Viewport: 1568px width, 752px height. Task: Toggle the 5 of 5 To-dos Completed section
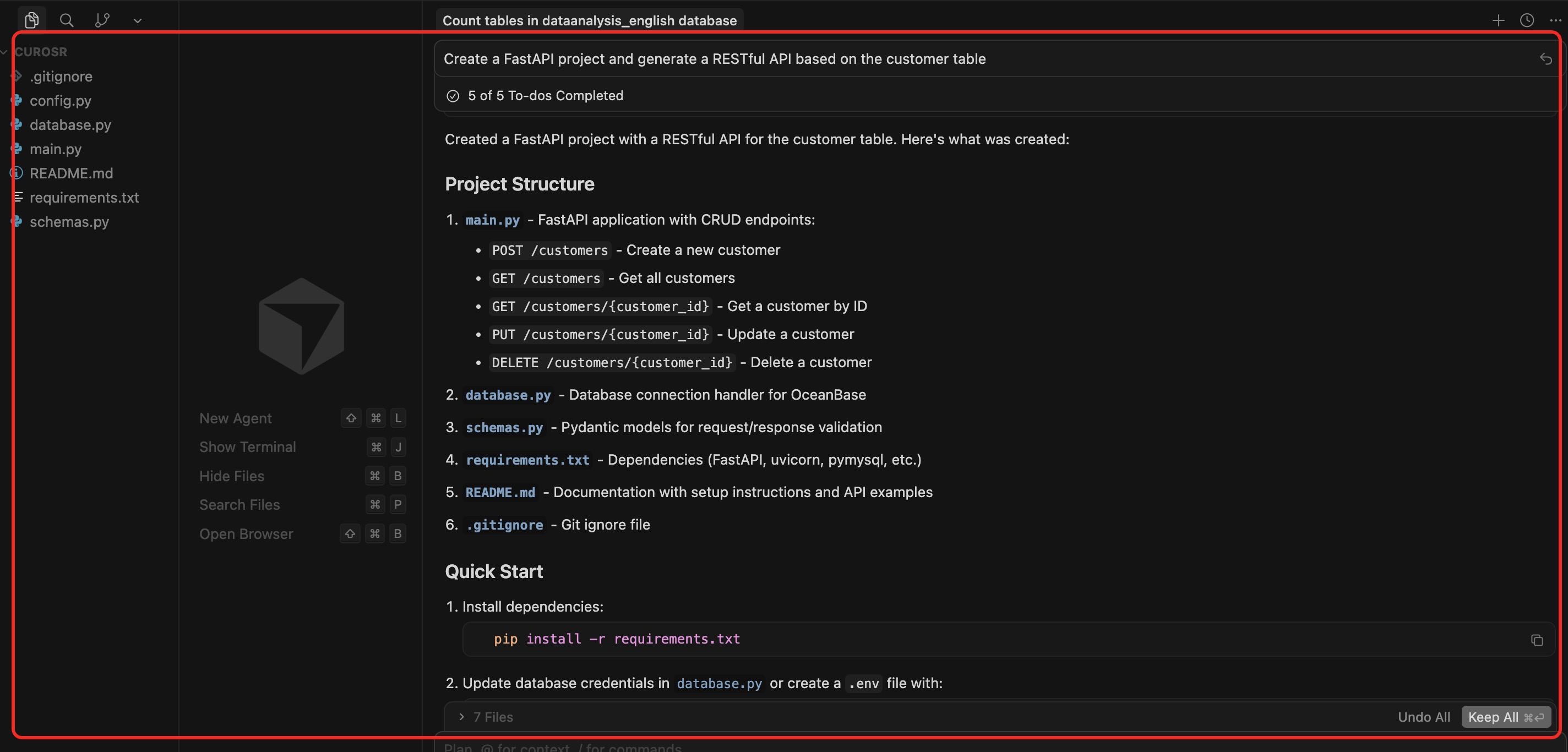point(545,96)
